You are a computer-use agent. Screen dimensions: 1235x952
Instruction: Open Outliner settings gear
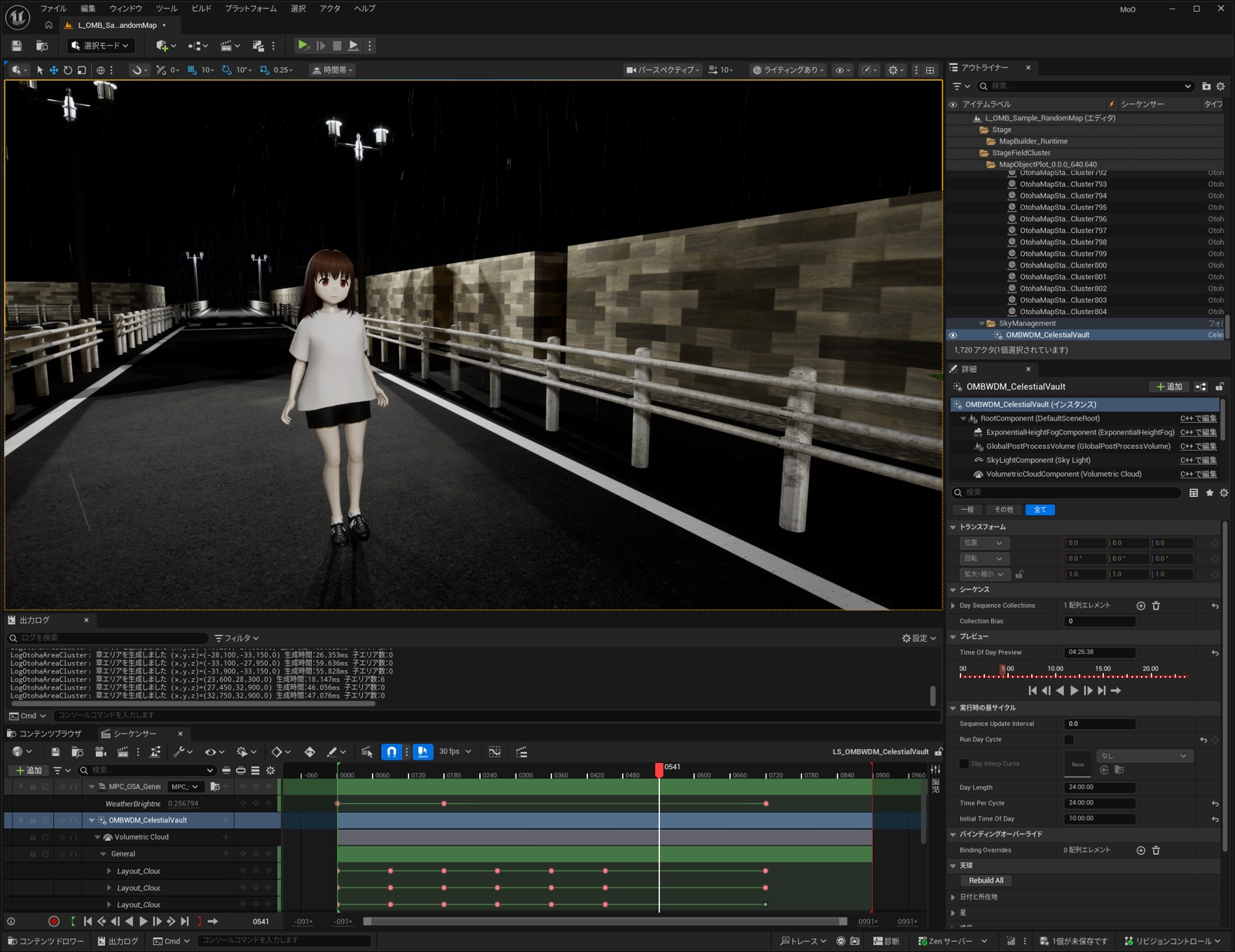tap(1220, 86)
